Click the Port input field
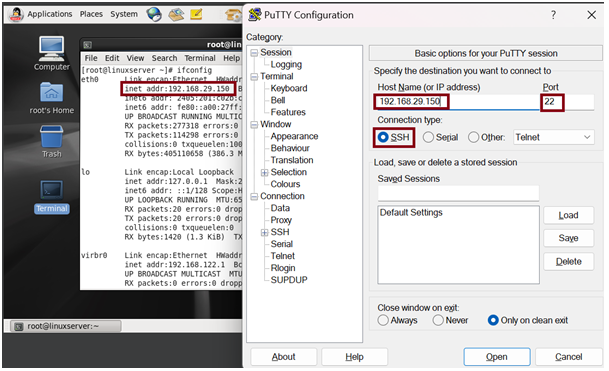Screen dimensions: 609x371 (568, 102)
